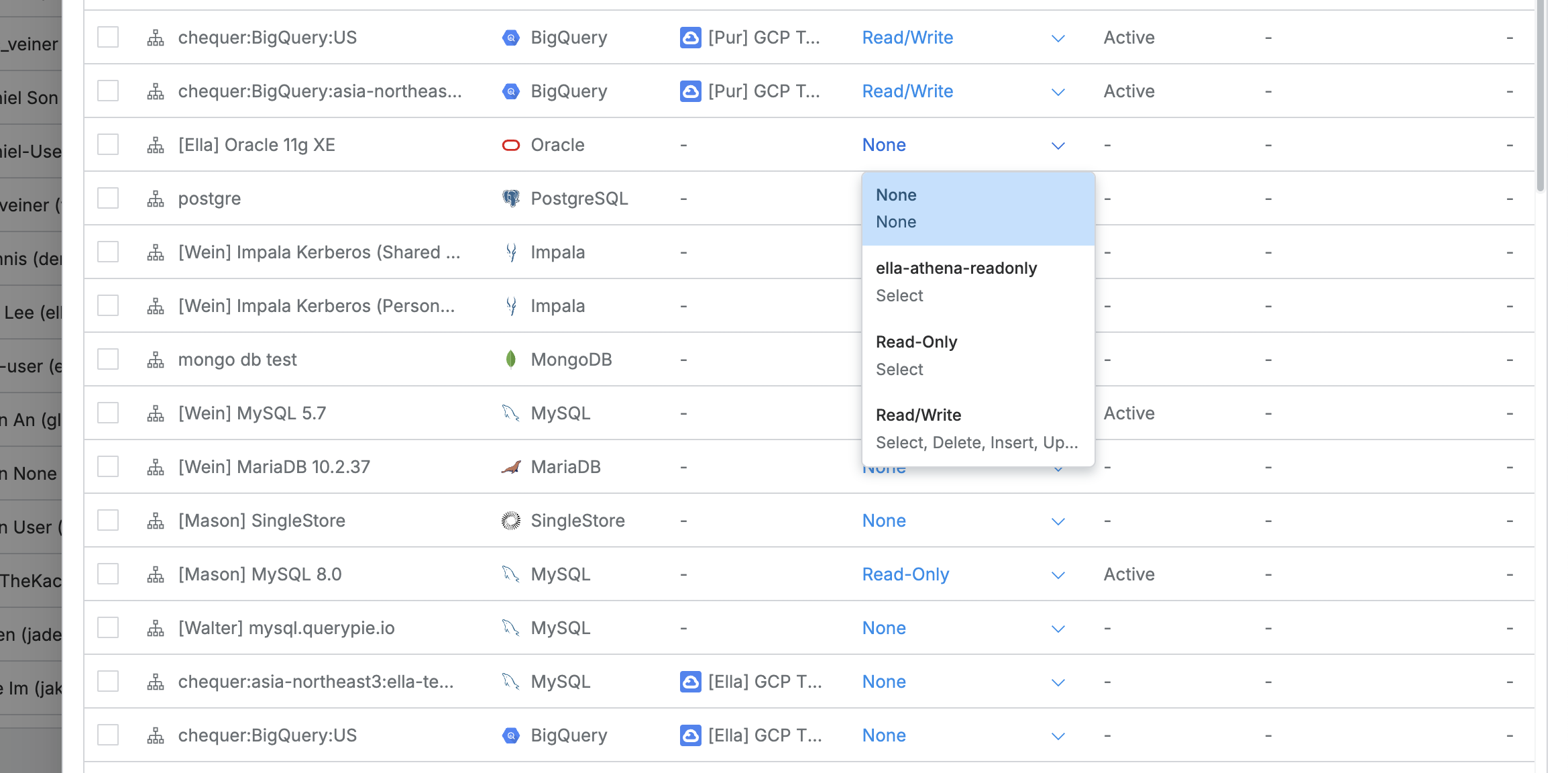
Task: Click cluster icon beside chequer:BigQuery:asia-northeas...
Action: tap(156, 91)
